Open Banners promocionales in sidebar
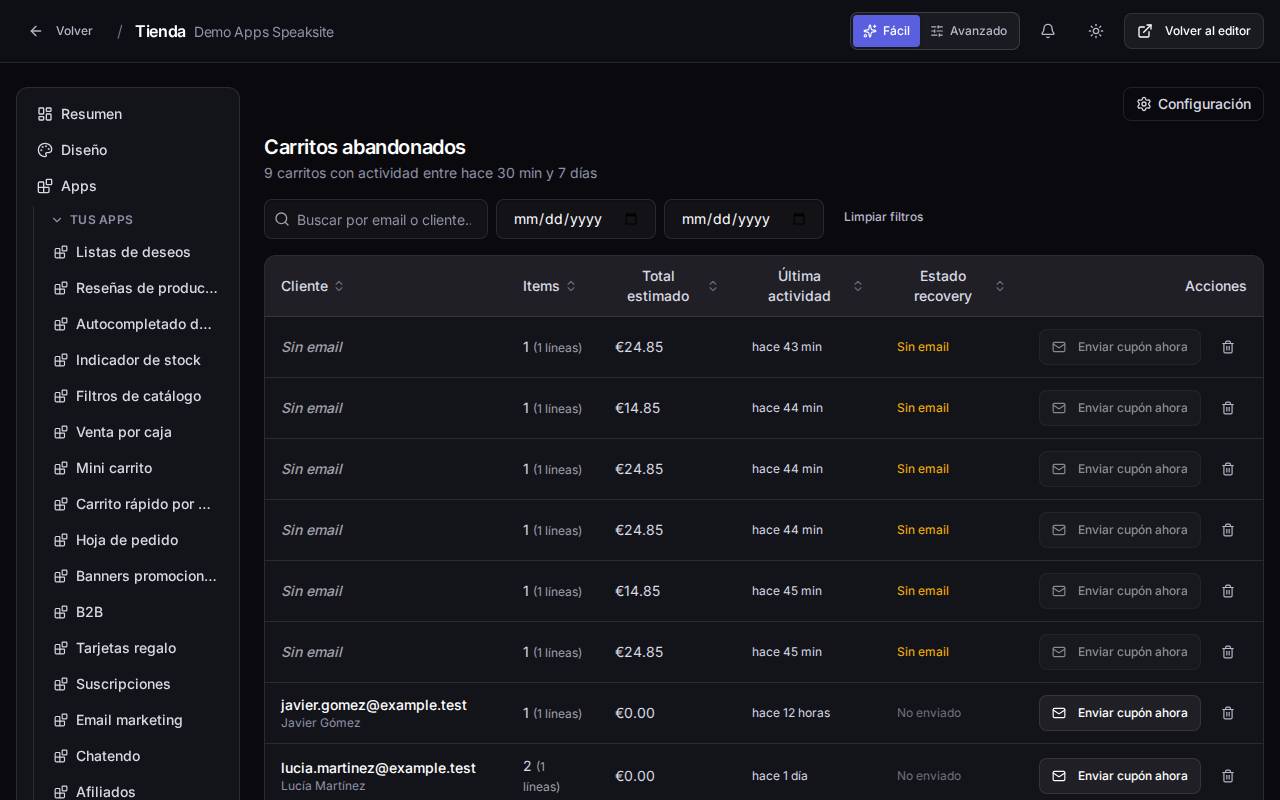This screenshot has height=800, width=1280. (135, 576)
